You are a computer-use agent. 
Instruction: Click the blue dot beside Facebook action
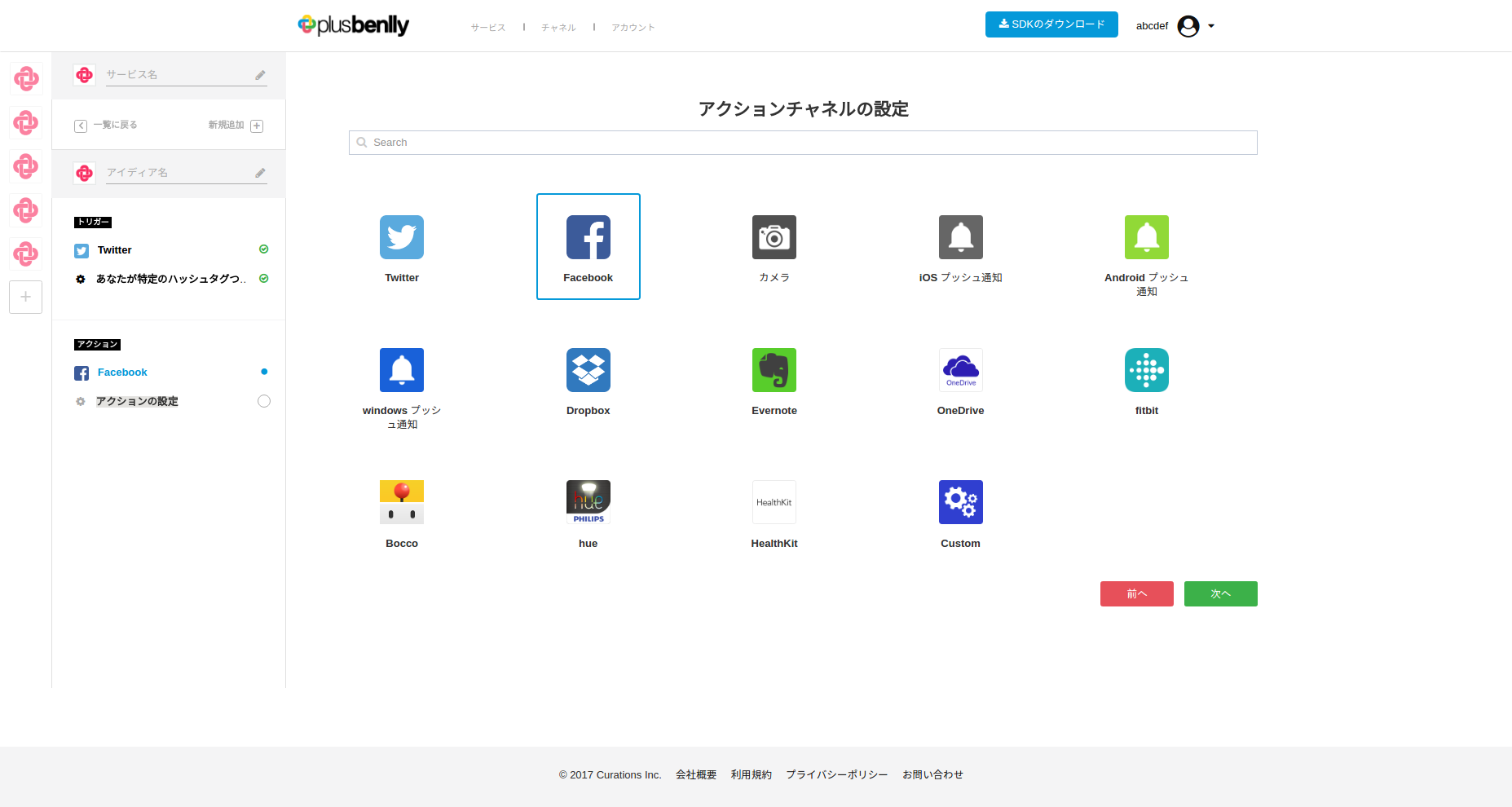tap(264, 372)
